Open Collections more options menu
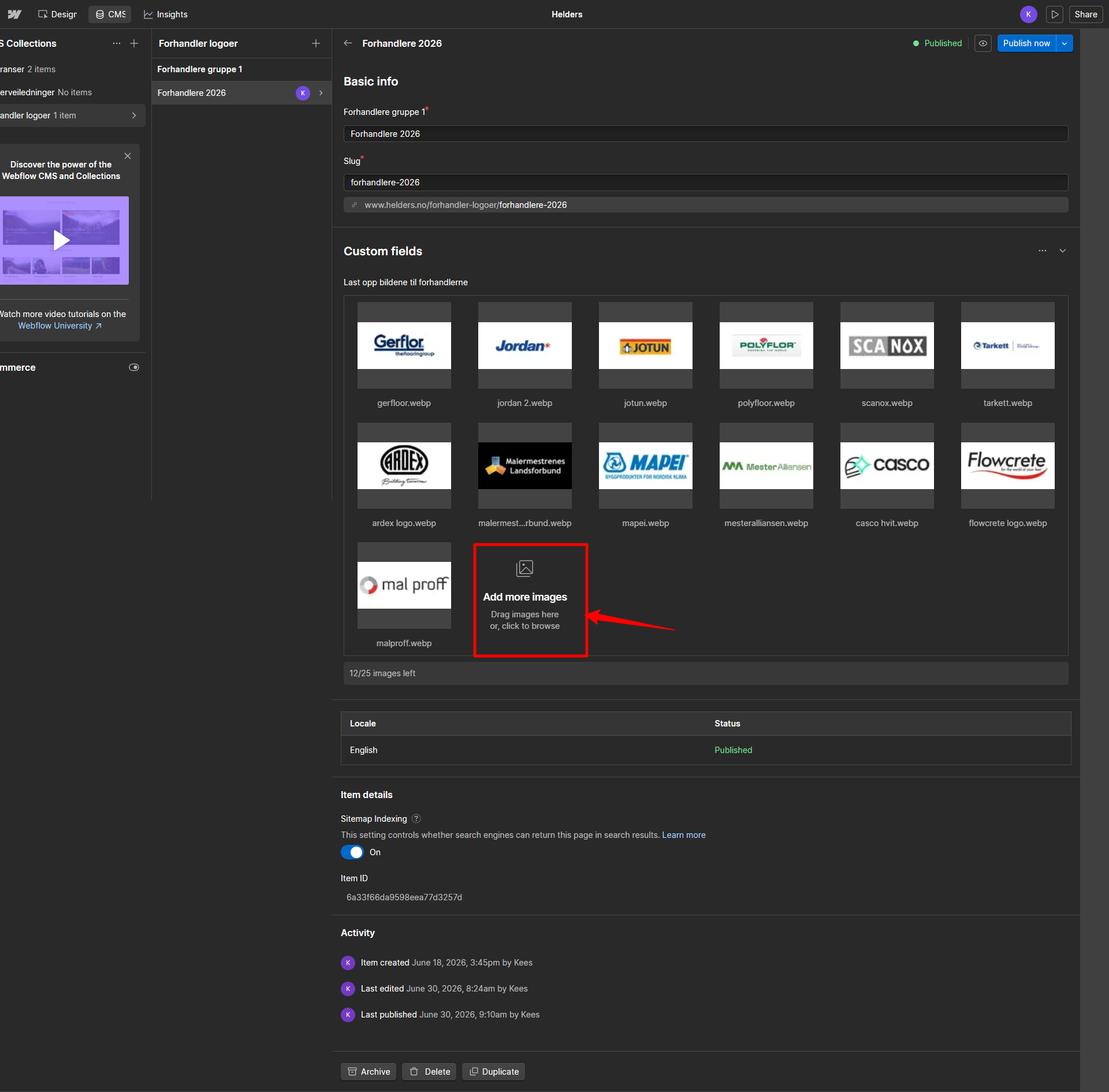This screenshot has width=1109, height=1092. [117, 43]
